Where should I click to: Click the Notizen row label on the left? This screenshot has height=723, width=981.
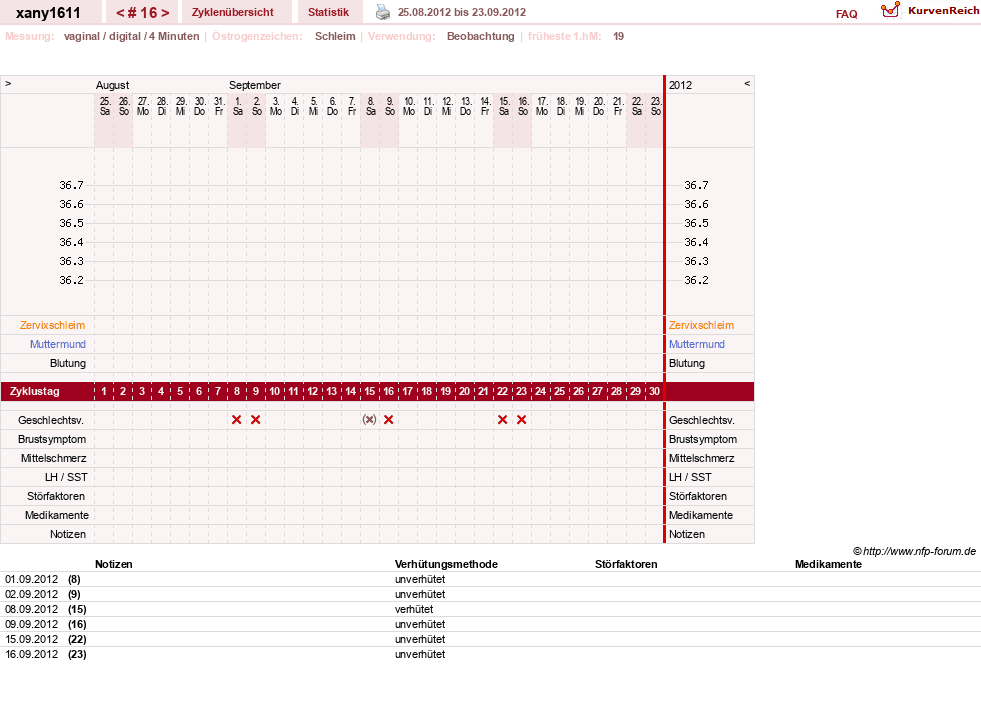point(68,534)
